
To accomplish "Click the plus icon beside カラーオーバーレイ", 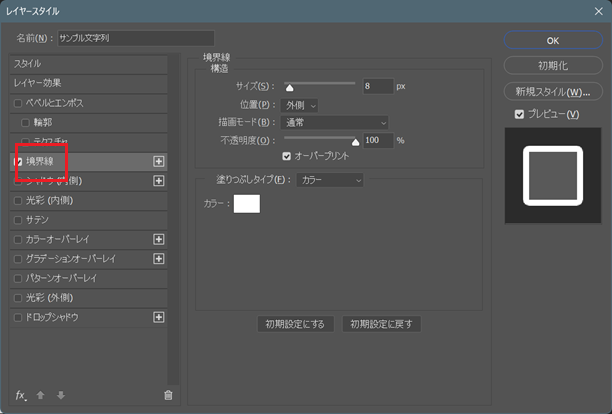I will pos(158,239).
